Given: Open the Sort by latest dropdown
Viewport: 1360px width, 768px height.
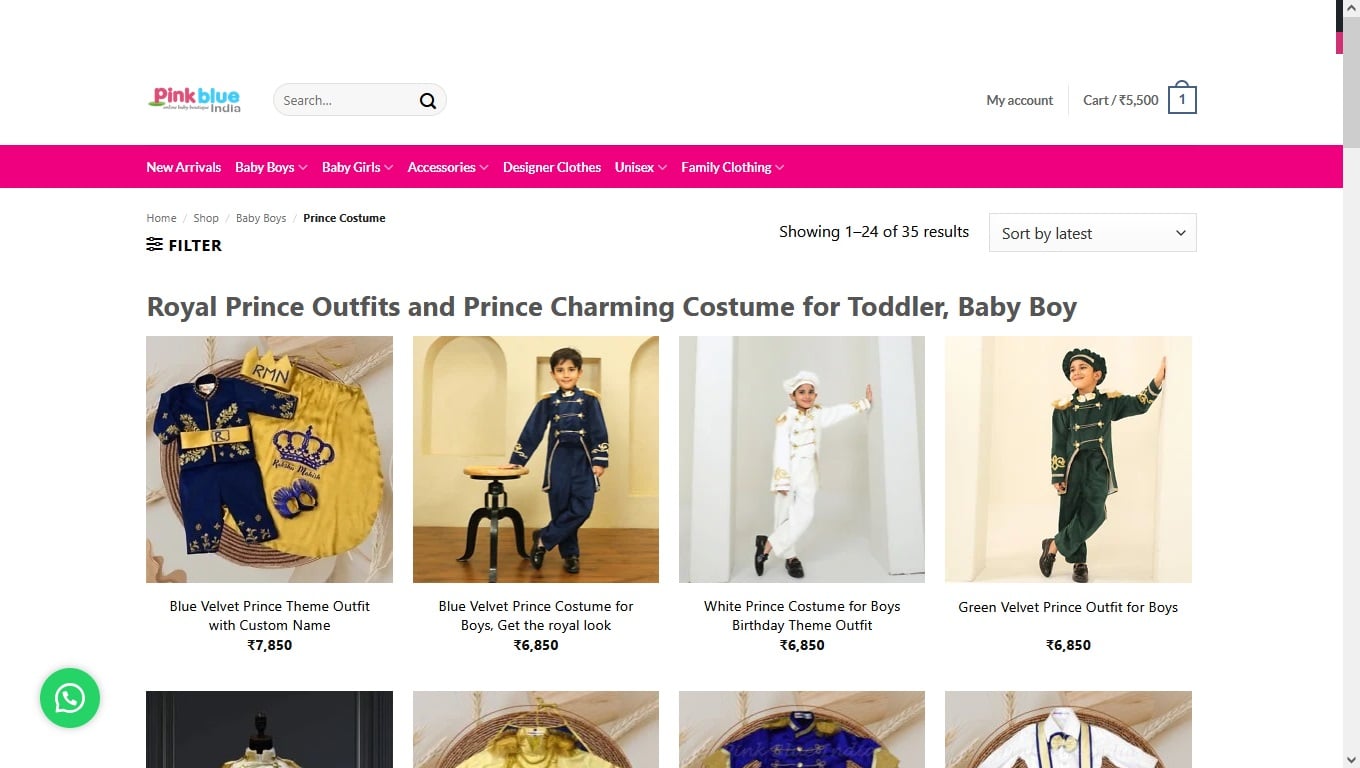Looking at the screenshot, I should pyautogui.click(x=1092, y=233).
